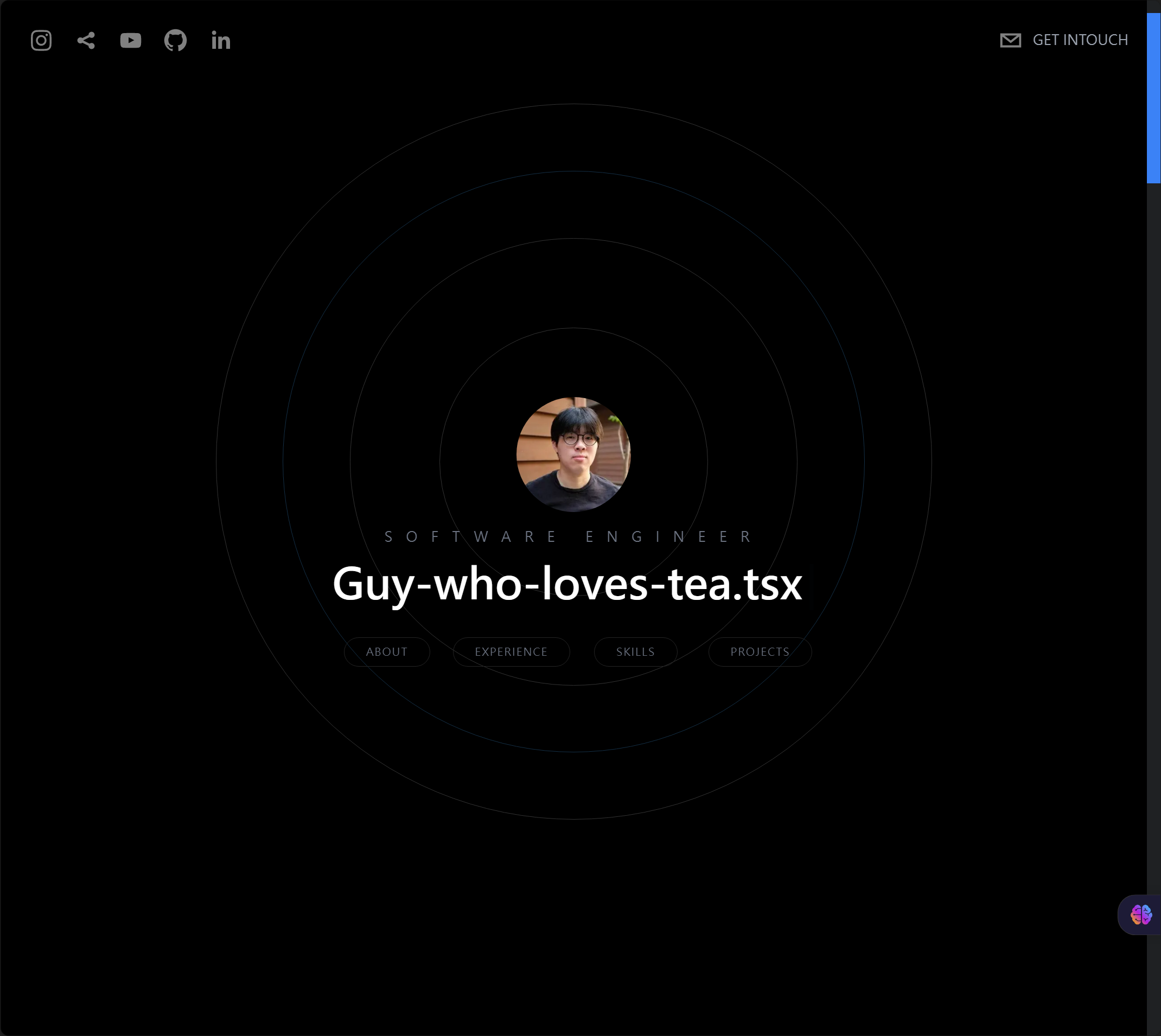The image size is (1161, 1036).
Task: Jump to the EXPERIENCE section
Action: tap(511, 652)
